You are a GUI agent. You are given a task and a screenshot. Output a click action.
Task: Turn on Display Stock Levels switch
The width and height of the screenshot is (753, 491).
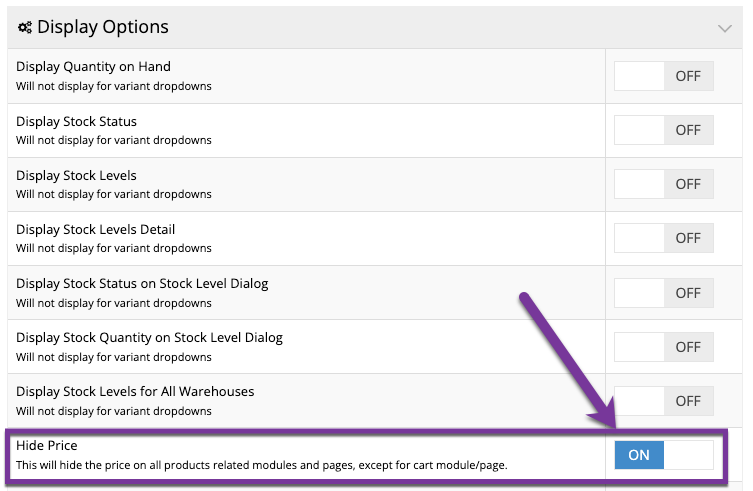(x=664, y=184)
